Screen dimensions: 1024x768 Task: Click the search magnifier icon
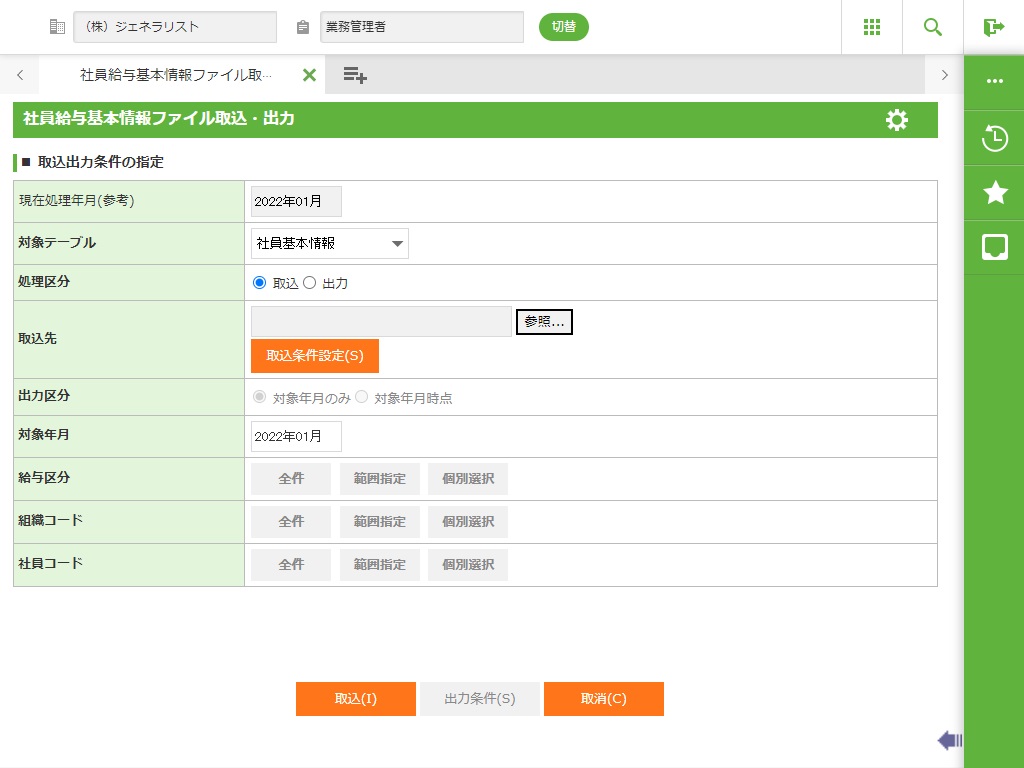(933, 27)
